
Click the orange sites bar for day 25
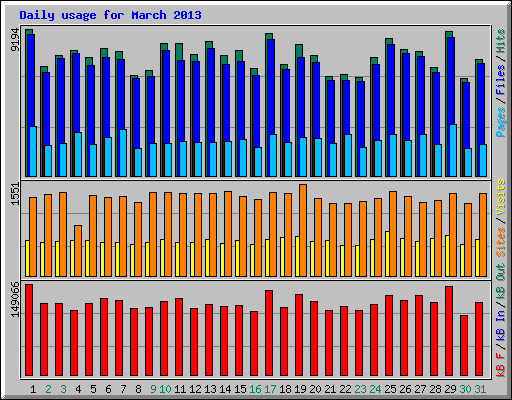tap(393, 234)
